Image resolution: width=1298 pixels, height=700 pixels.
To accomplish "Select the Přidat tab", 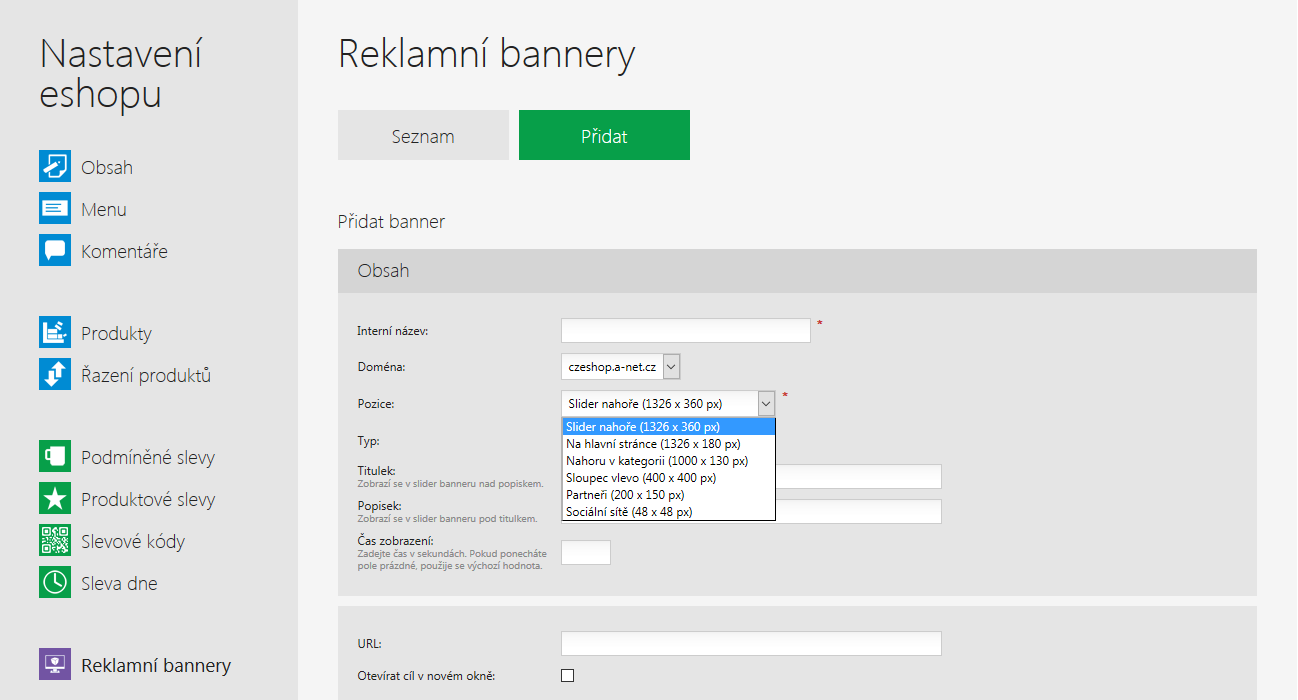I will pyautogui.click(x=604, y=135).
